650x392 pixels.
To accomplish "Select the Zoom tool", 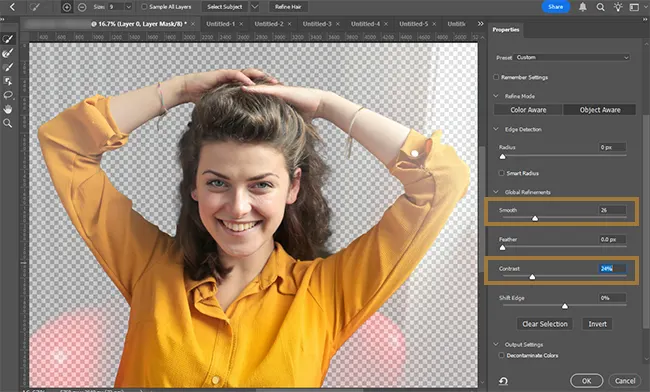I will click(7, 123).
